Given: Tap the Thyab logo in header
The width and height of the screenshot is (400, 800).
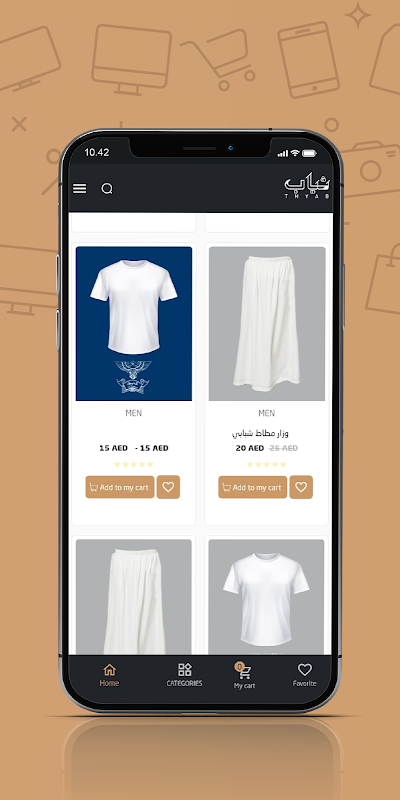Looking at the screenshot, I should [307, 187].
